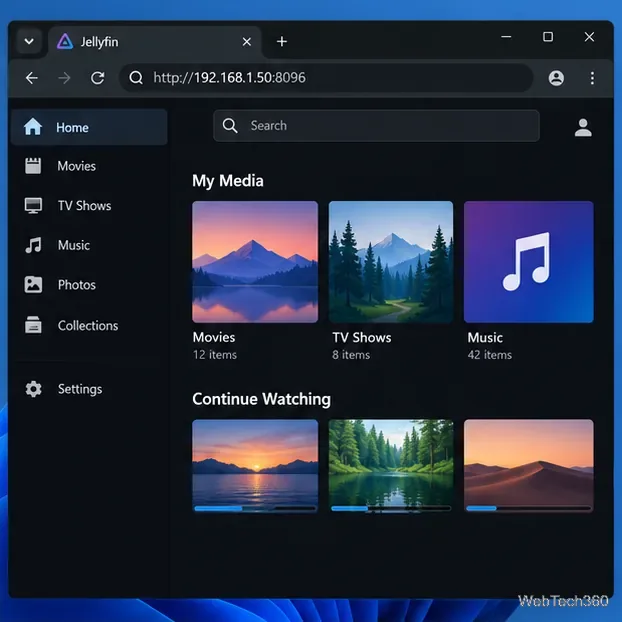Click the "42 items" text
Viewport: 622px width, 622px height.
coord(490,355)
